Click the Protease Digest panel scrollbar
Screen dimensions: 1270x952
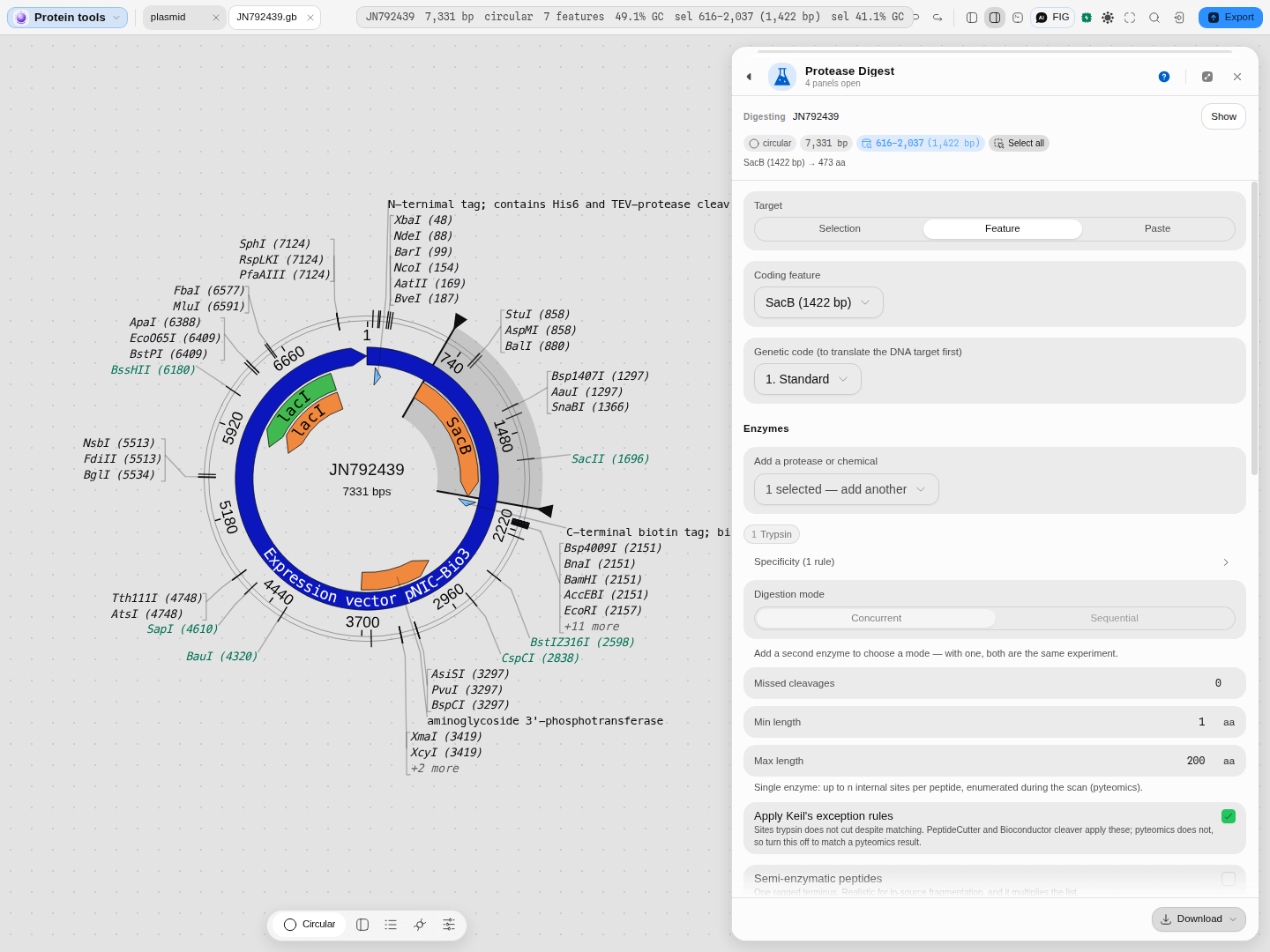pyautogui.click(x=1254, y=329)
